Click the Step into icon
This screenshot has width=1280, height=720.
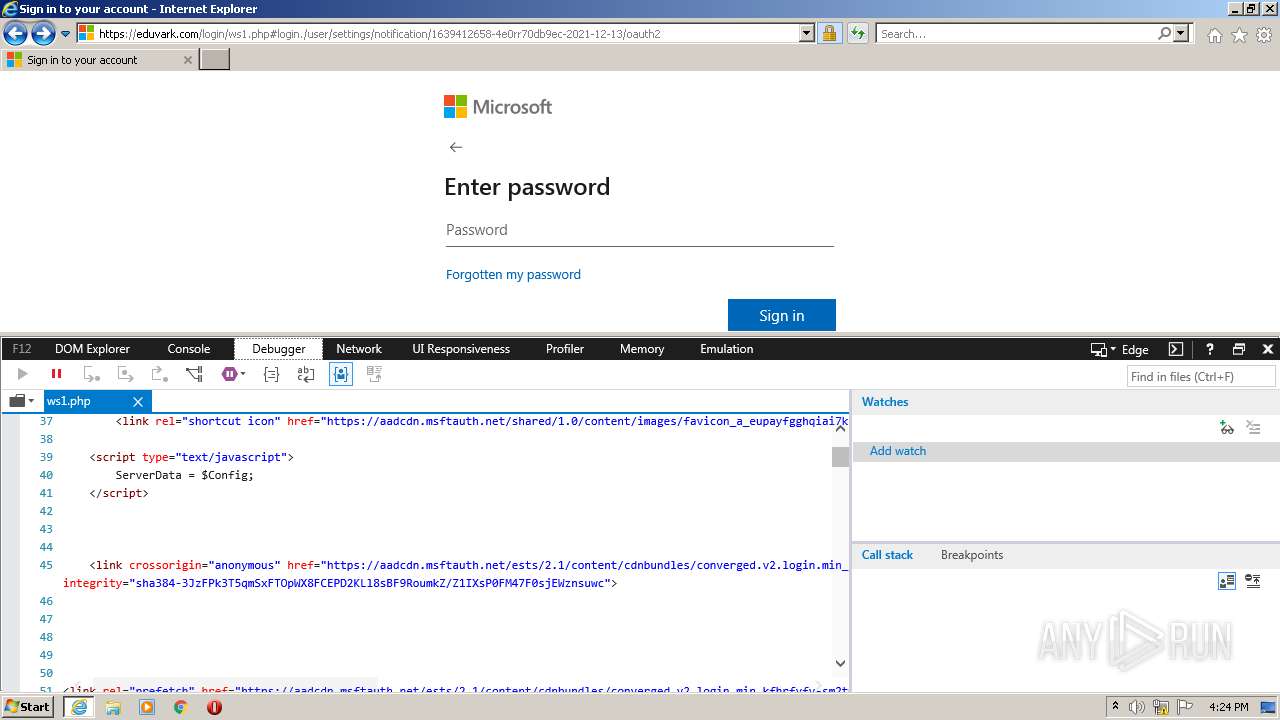click(x=91, y=374)
